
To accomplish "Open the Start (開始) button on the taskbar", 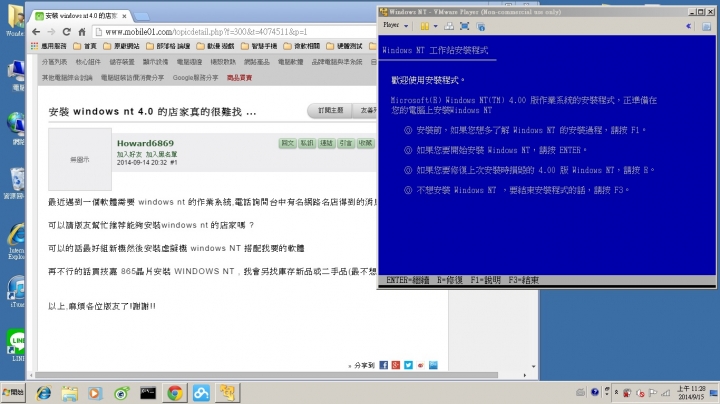I will pos(13,393).
